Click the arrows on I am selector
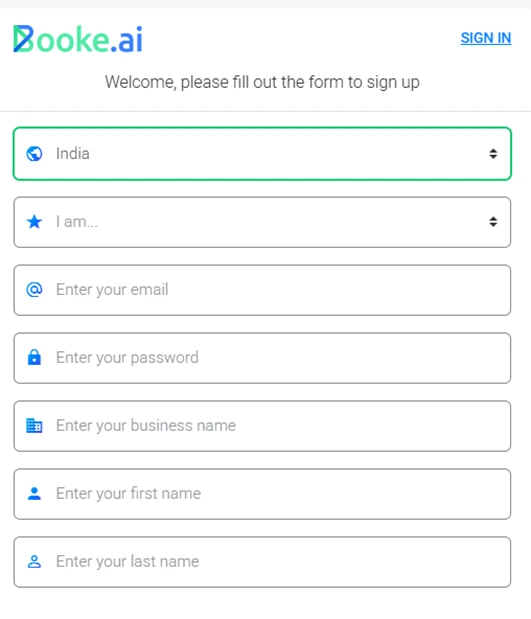531x619 pixels. click(493, 222)
